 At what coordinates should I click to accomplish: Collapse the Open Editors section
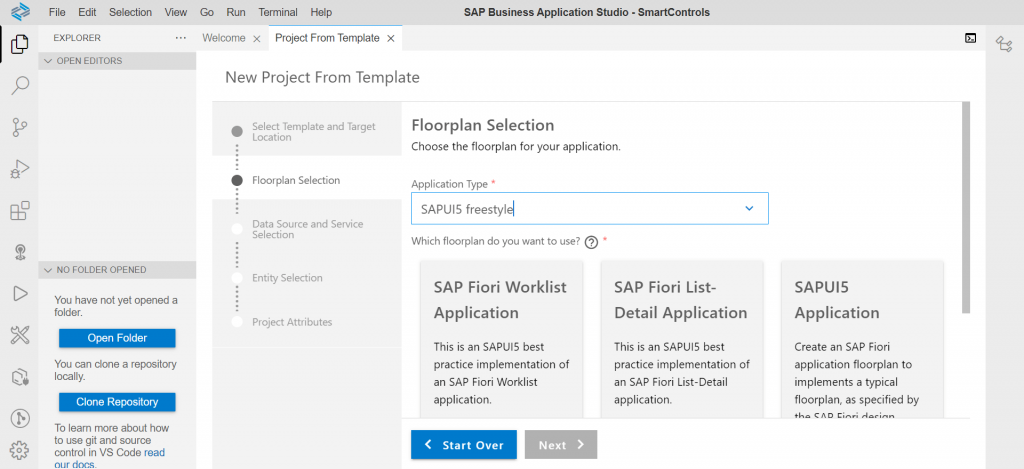point(118,61)
